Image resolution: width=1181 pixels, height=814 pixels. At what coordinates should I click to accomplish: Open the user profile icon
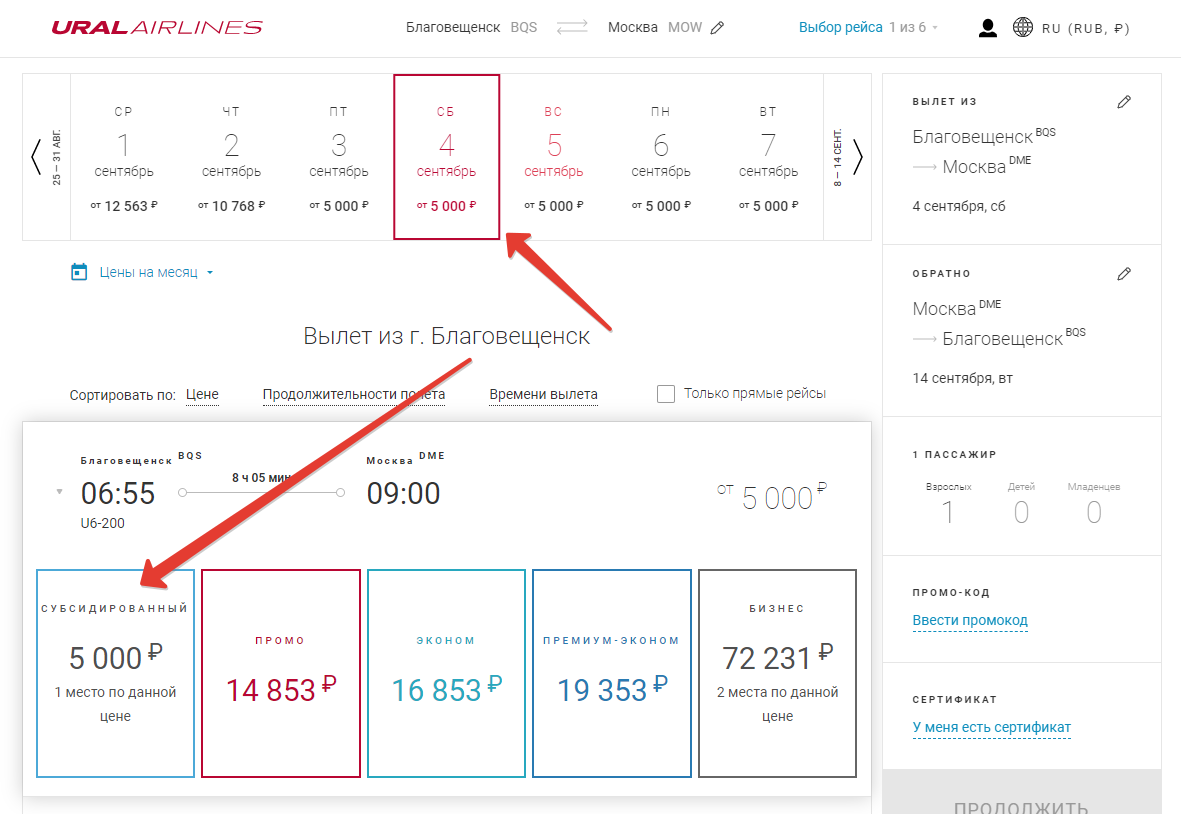tap(988, 28)
